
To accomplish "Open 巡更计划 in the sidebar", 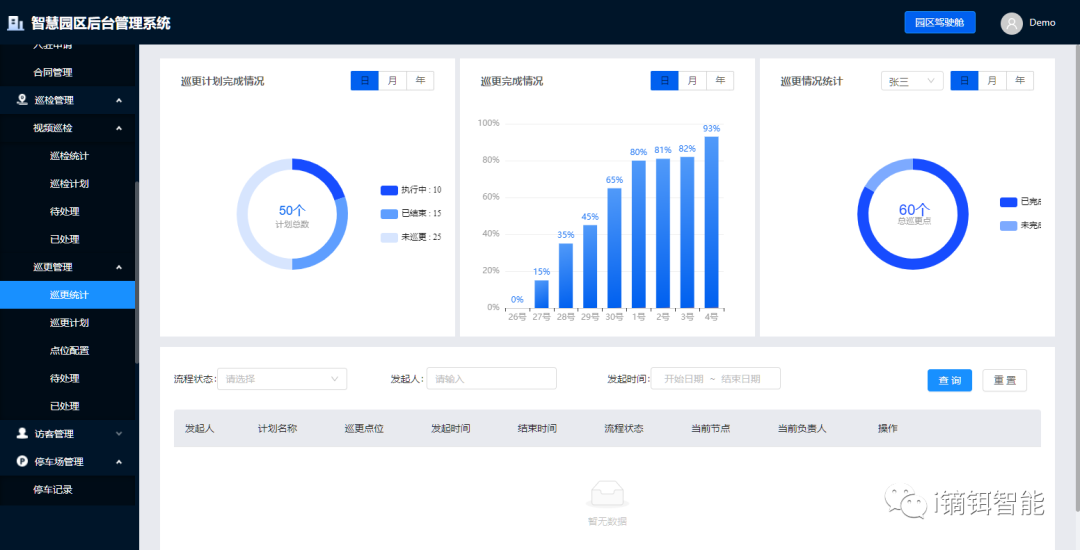I will tap(69, 323).
